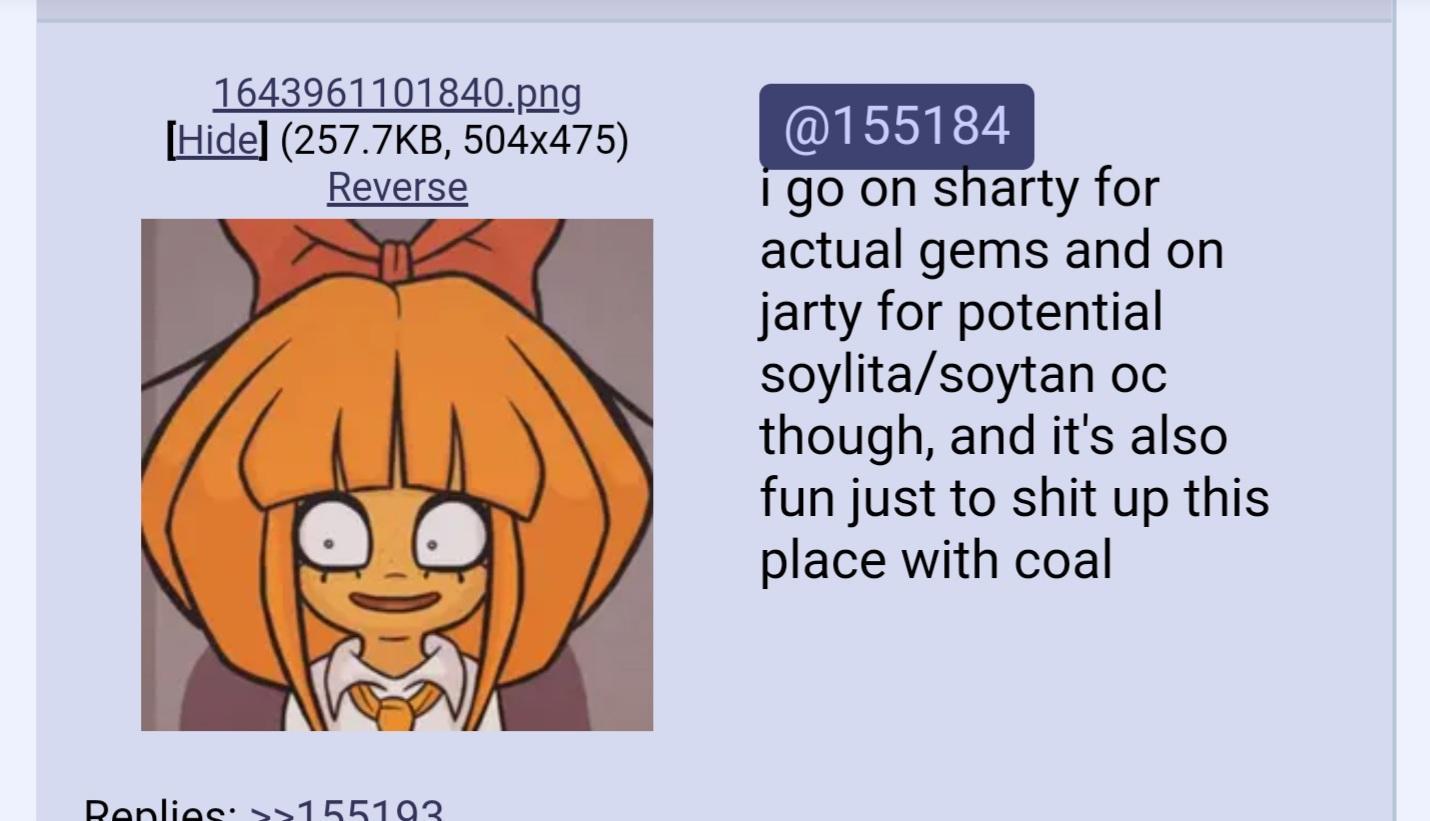Select the post text starting 'i go on sharty'
The image size is (1430, 821).
coord(1014,374)
